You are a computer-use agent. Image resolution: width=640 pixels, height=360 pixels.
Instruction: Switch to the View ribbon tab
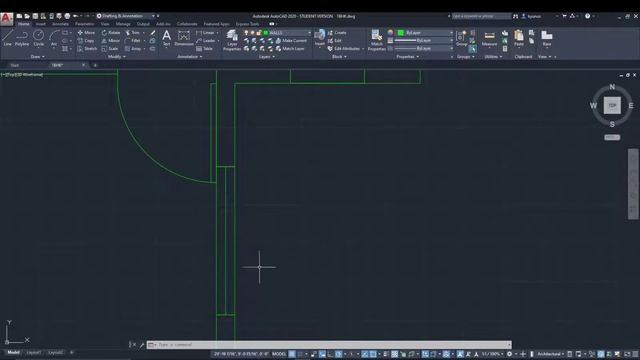pos(105,24)
